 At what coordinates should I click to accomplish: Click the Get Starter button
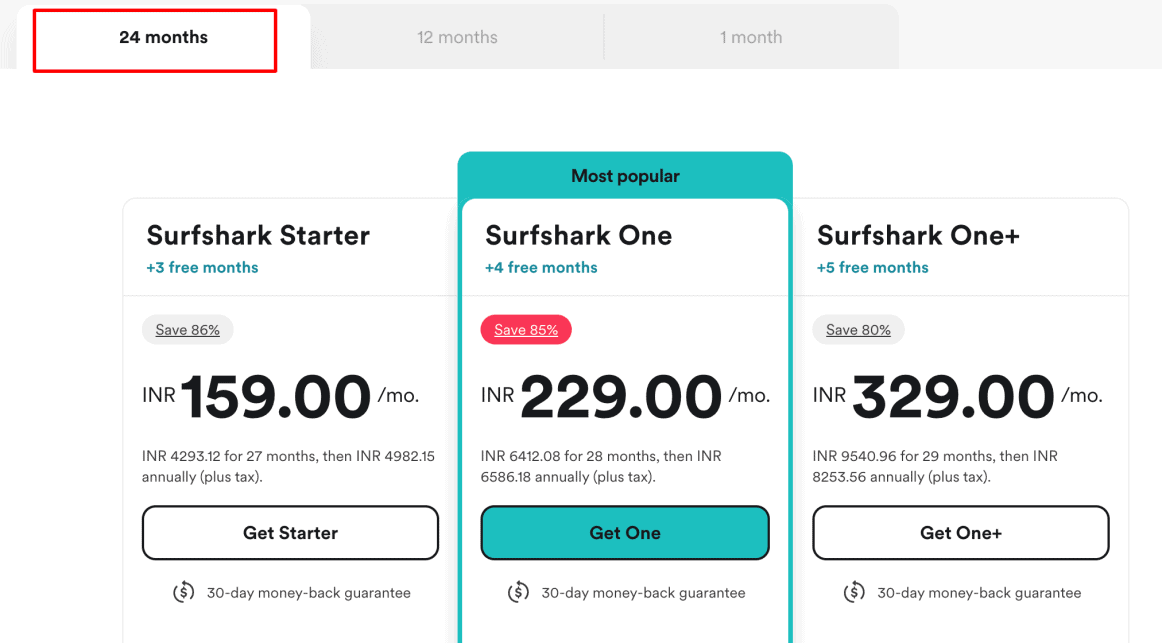(290, 533)
